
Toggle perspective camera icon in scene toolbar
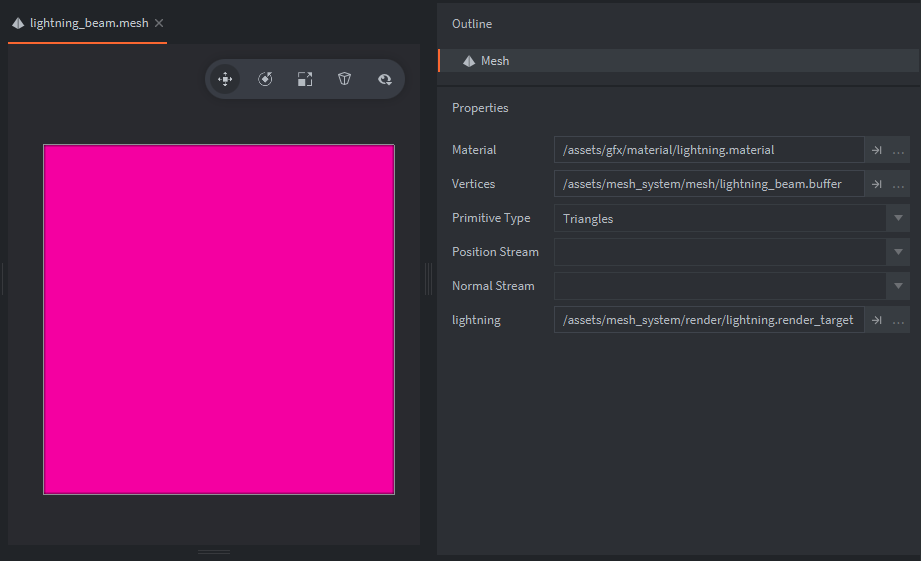(x=345, y=79)
